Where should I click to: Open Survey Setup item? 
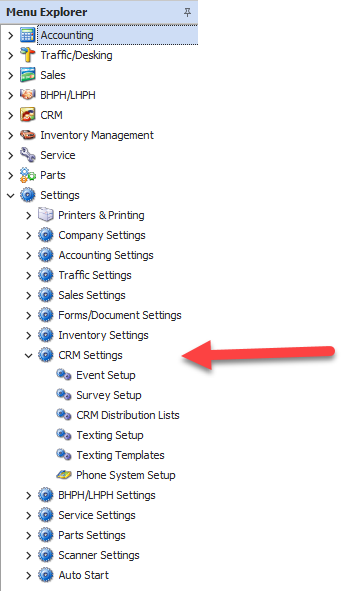[x=109, y=395]
